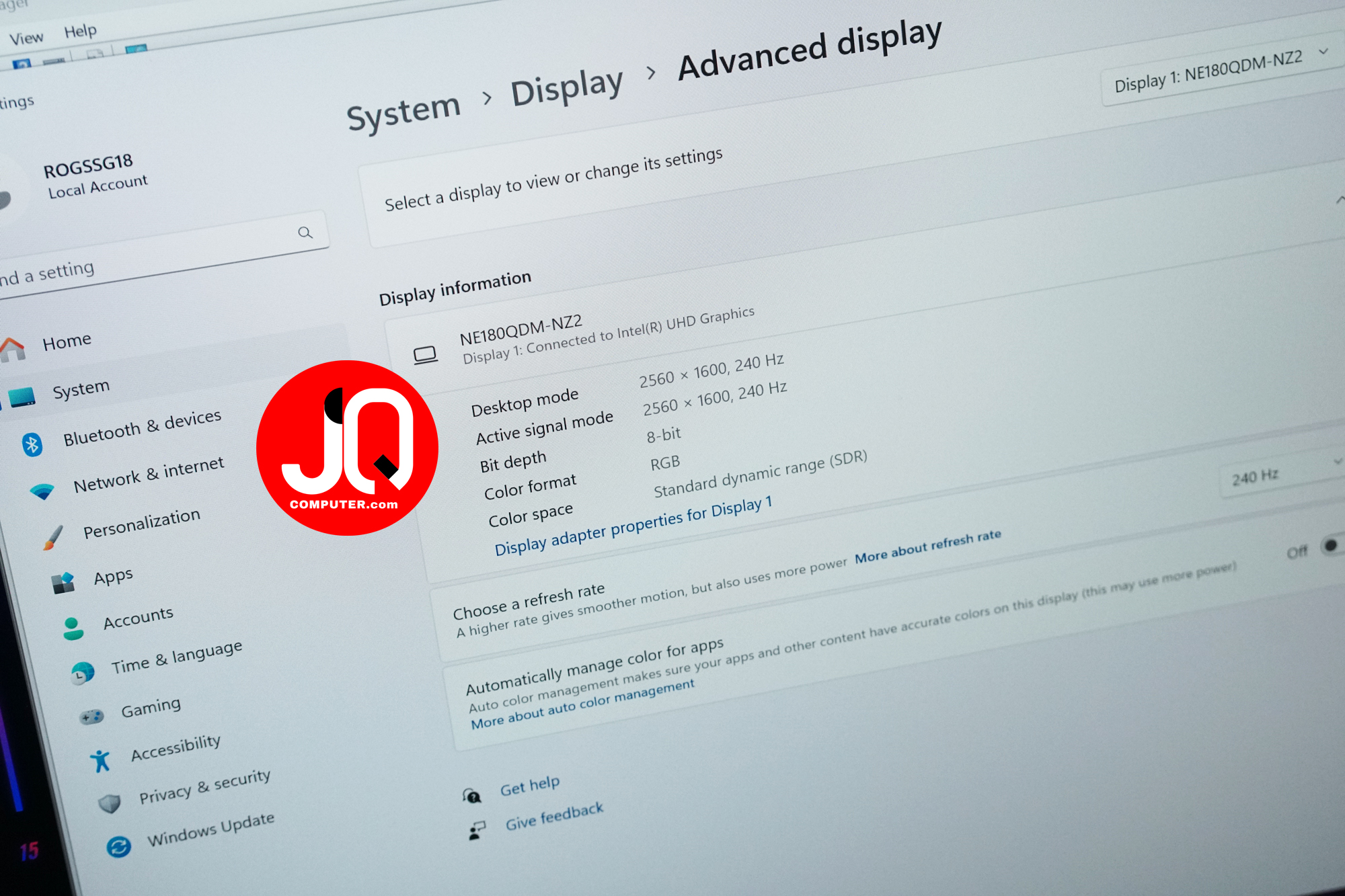Open Personalization settings

coord(142,524)
